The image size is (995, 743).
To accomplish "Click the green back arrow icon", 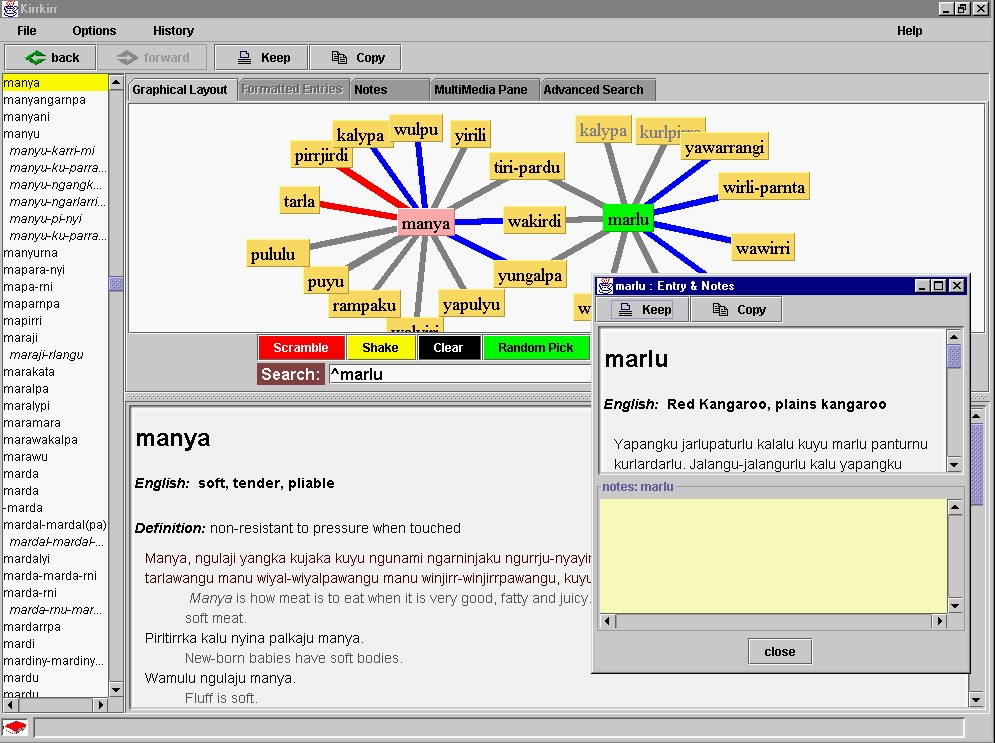I will pos(35,58).
